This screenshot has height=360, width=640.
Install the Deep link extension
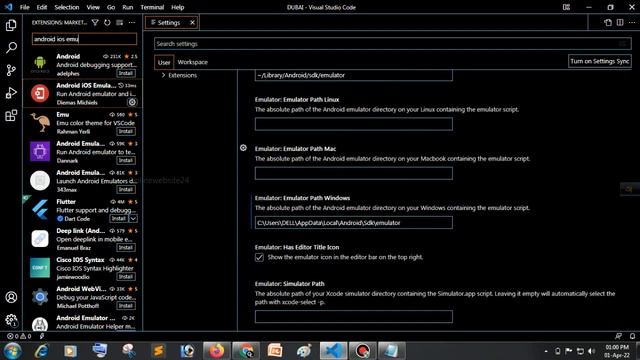126,248
